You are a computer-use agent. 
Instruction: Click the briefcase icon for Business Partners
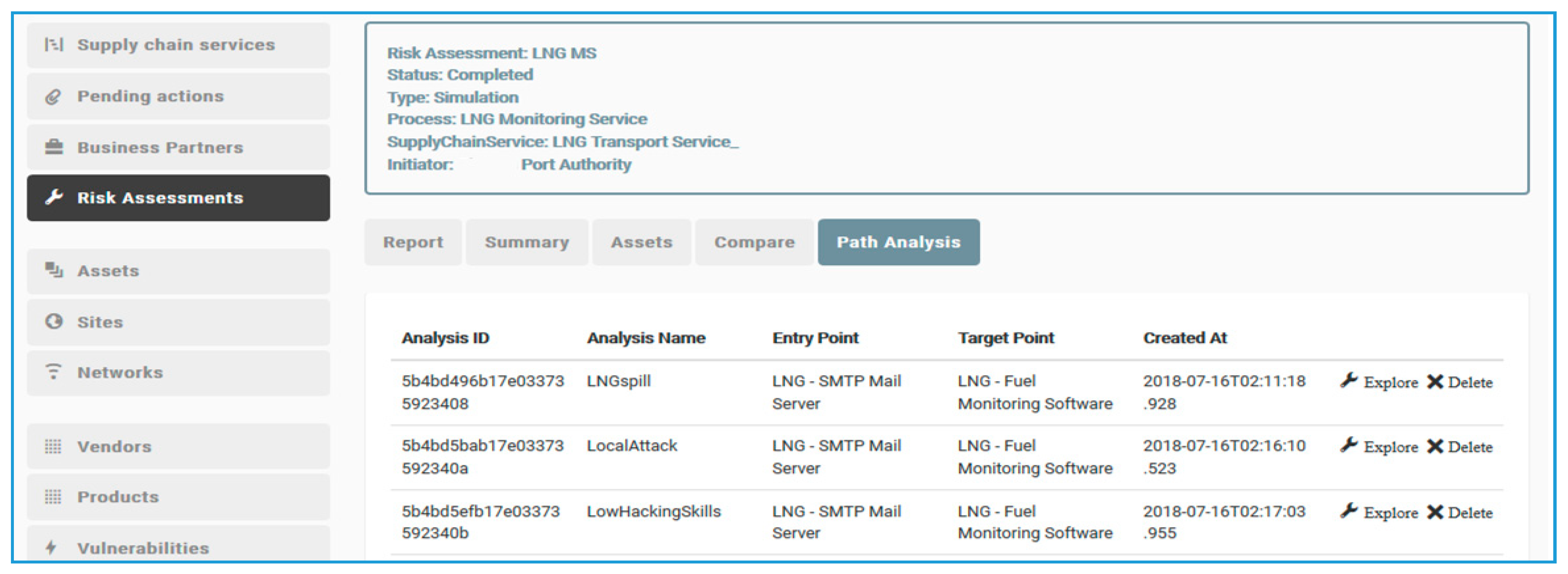click(x=53, y=147)
